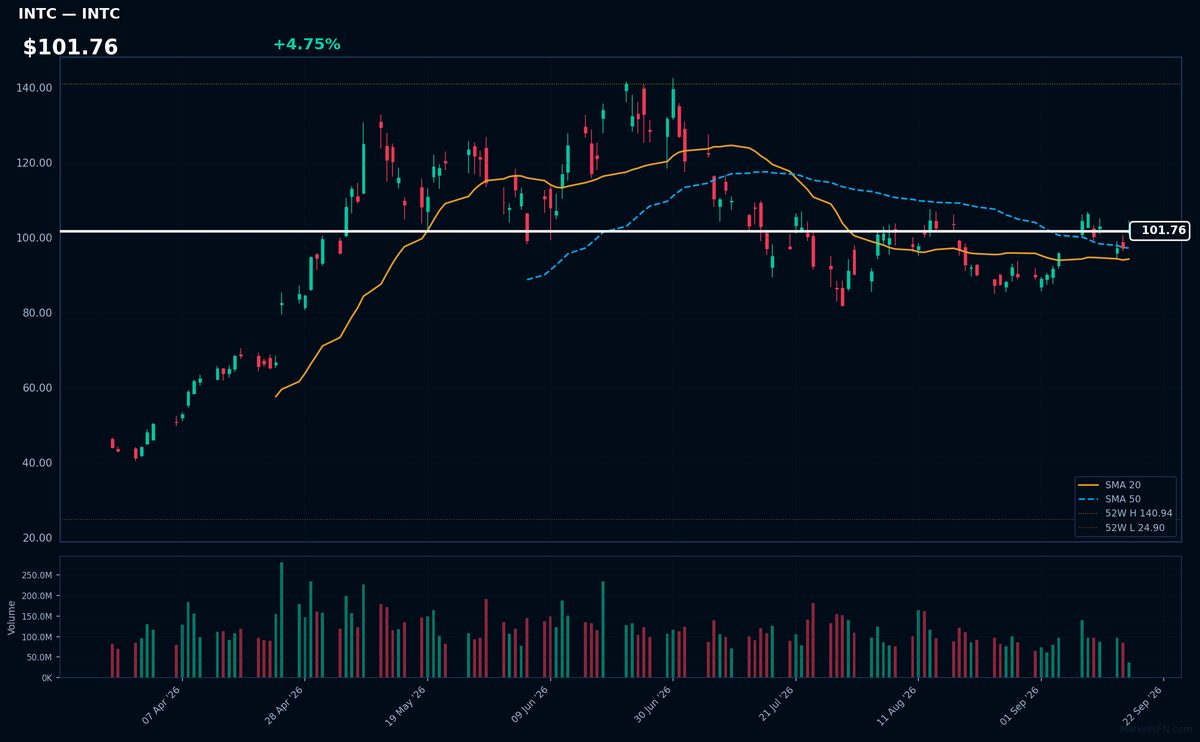Click the 60.00 price axis label
The width and height of the screenshot is (1200, 742).
[39, 388]
